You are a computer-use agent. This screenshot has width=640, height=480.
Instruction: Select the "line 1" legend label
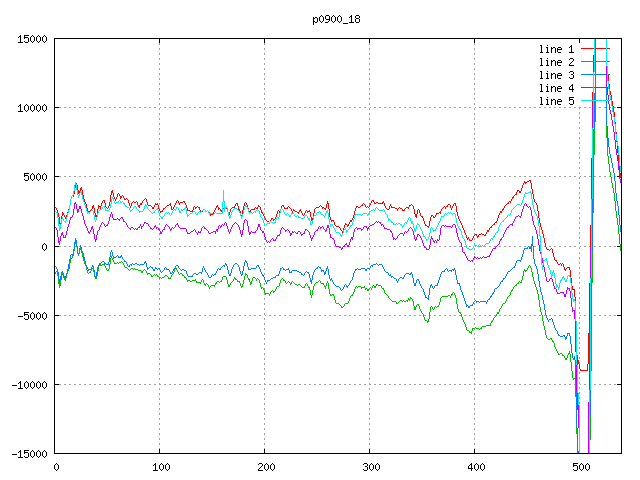coord(556,49)
